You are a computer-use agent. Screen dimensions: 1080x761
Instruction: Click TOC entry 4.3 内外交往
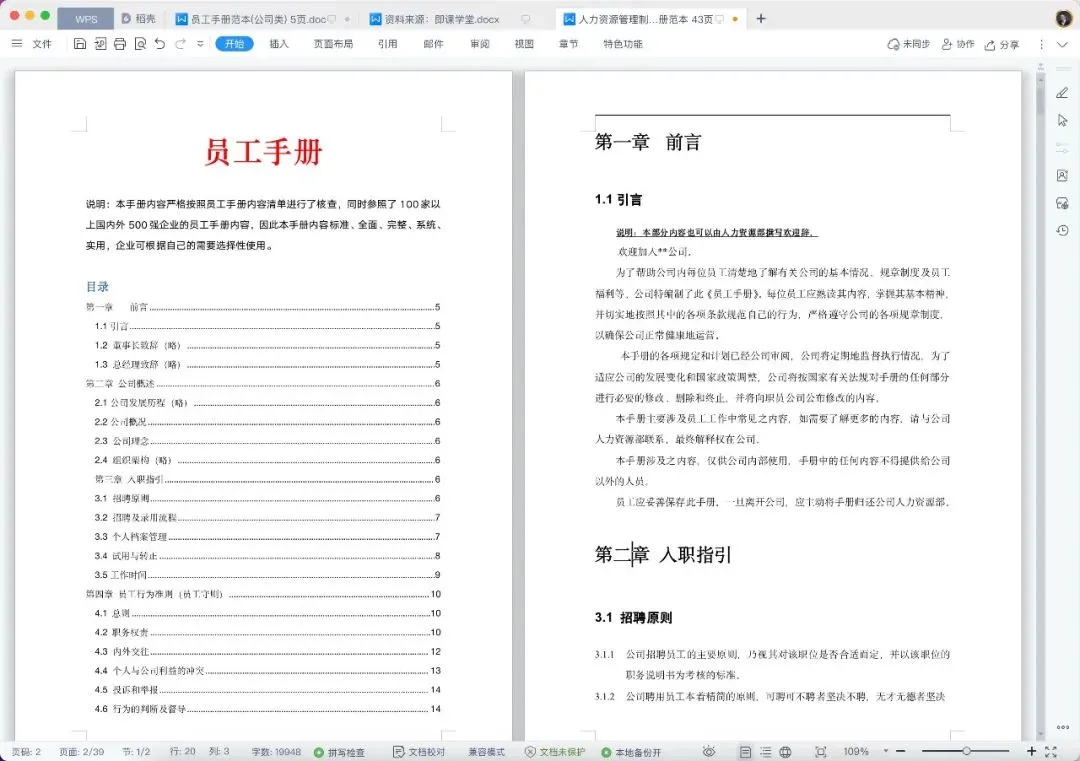[267, 651]
